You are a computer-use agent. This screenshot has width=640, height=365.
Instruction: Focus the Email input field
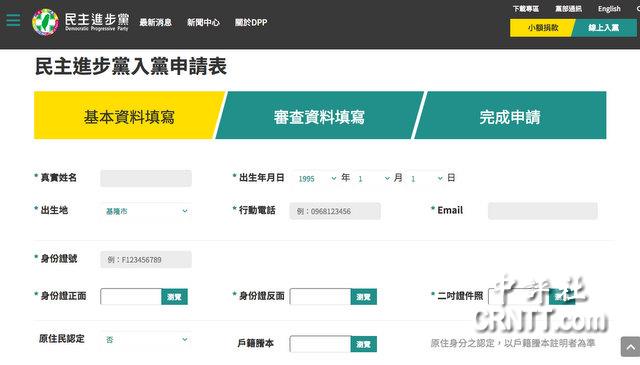542,211
